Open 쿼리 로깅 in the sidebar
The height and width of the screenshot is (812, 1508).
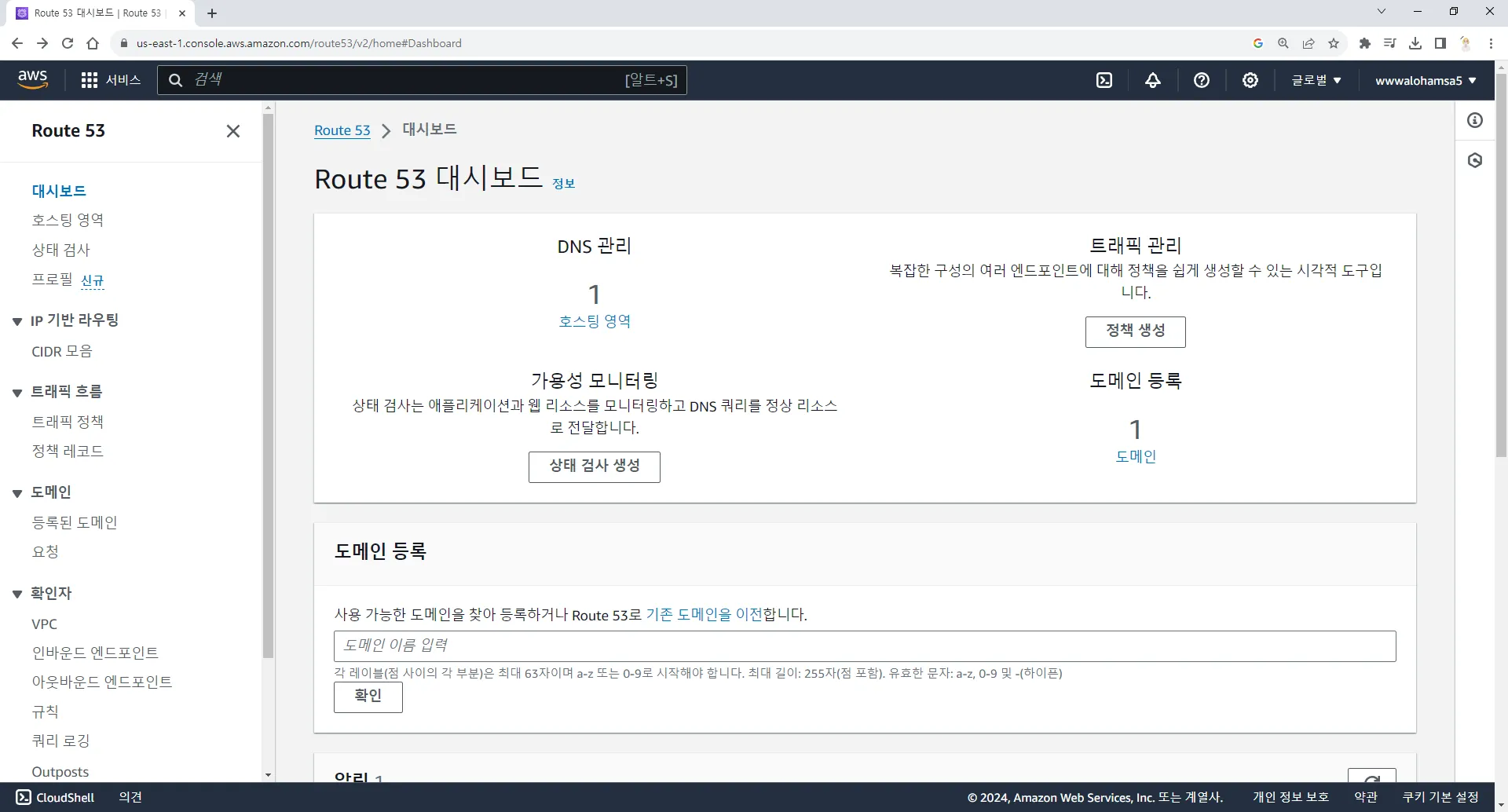[60, 741]
